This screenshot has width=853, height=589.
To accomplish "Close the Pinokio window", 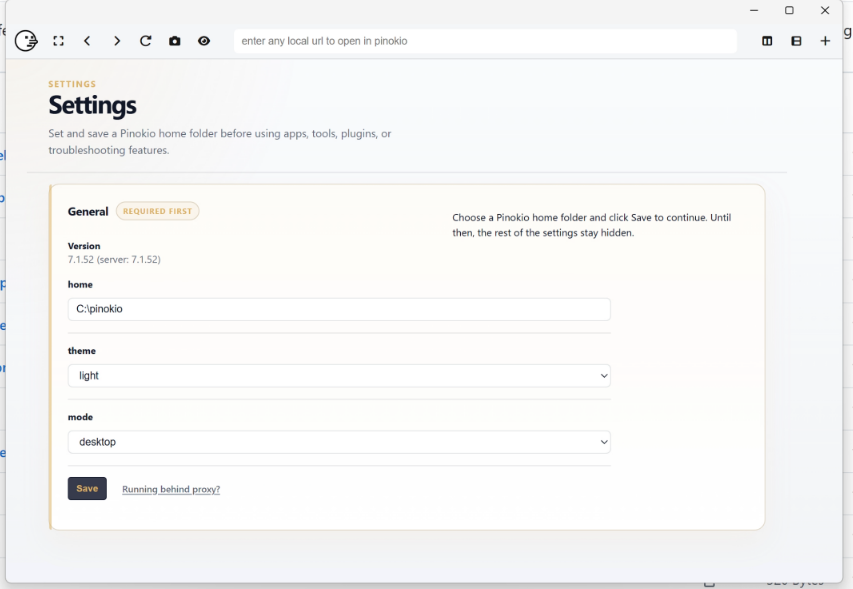I will [x=825, y=10].
